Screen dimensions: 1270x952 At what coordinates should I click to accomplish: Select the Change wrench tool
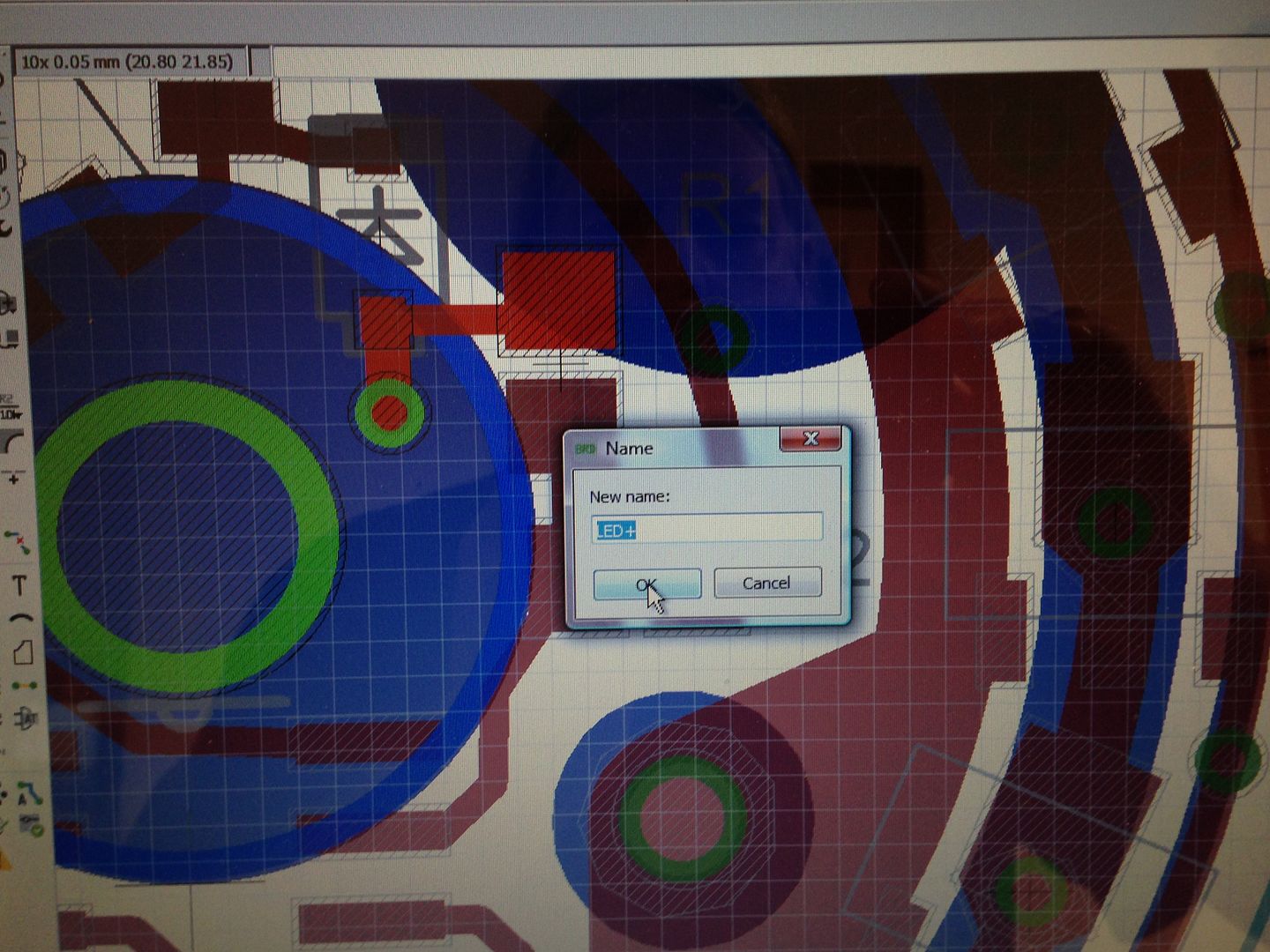click(5, 228)
